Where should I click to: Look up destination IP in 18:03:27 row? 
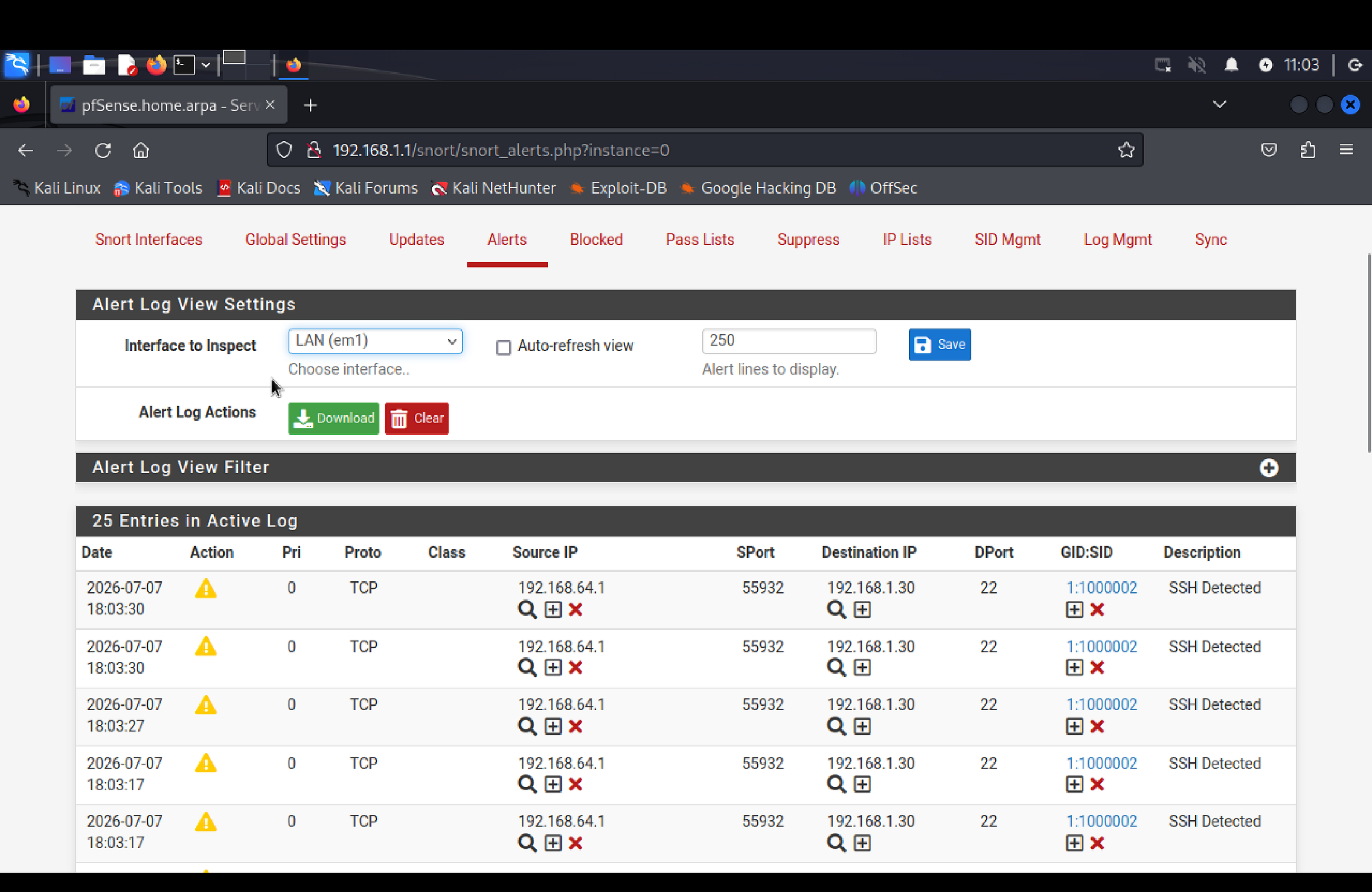click(x=836, y=726)
